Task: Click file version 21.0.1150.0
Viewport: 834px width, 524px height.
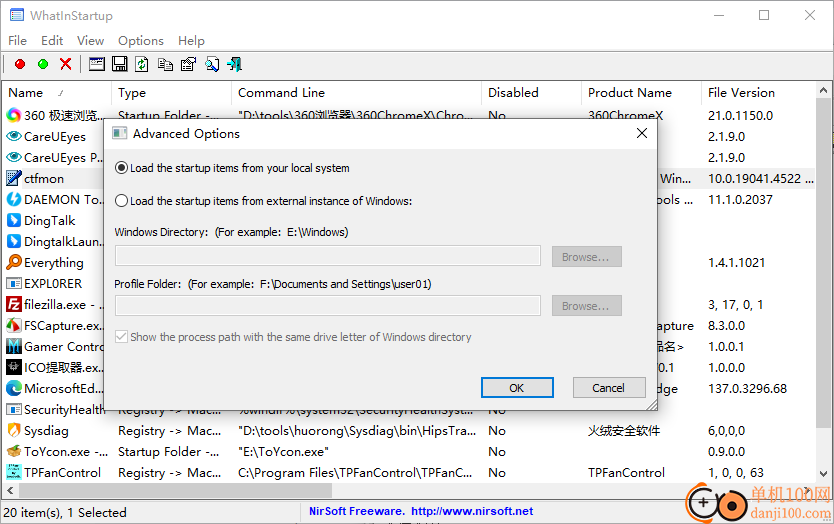Action: pyautogui.click(x=740, y=115)
